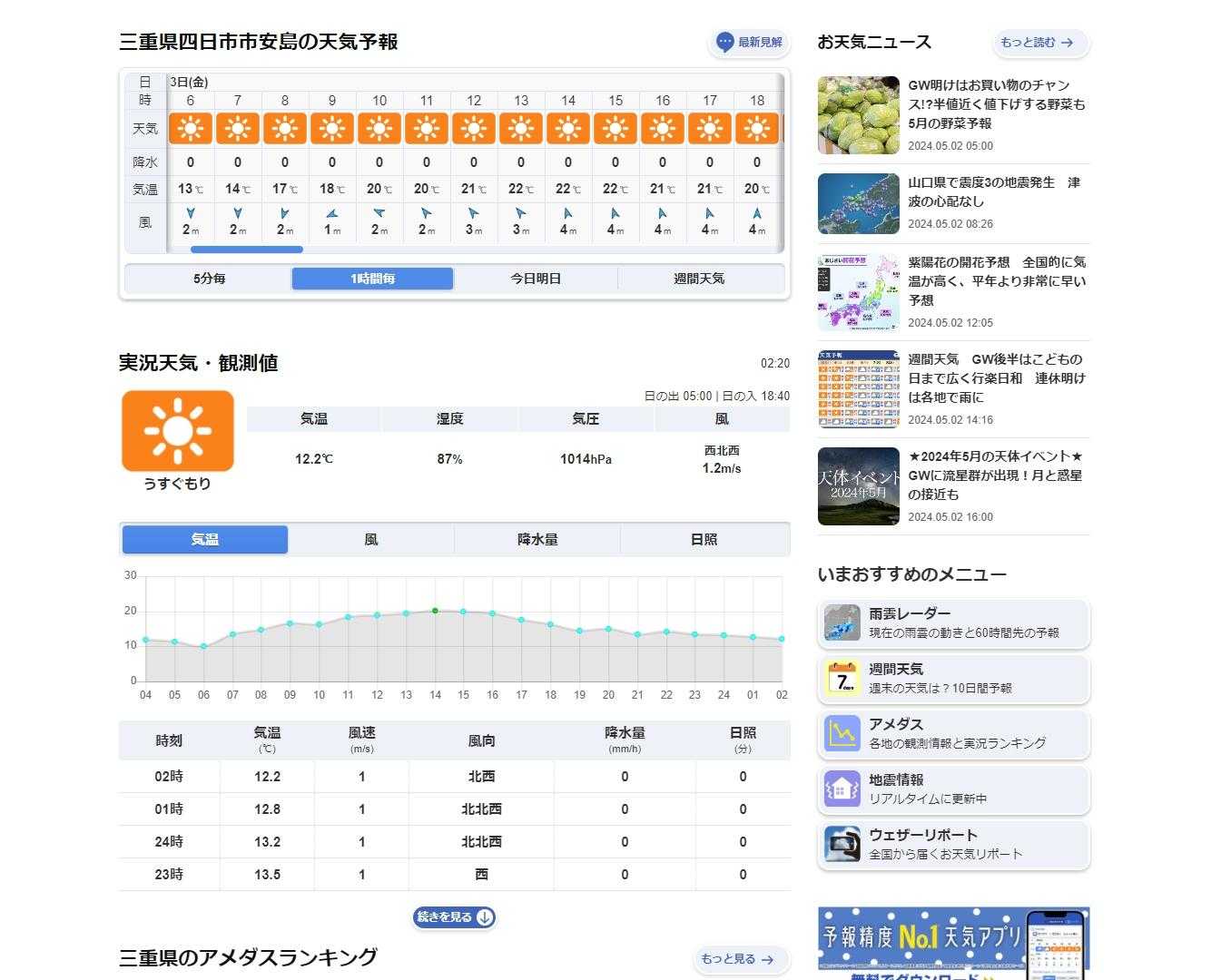Select the 今日明日 forecast tab
This screenshot has height=980, width=1211.
coord(536,279)
